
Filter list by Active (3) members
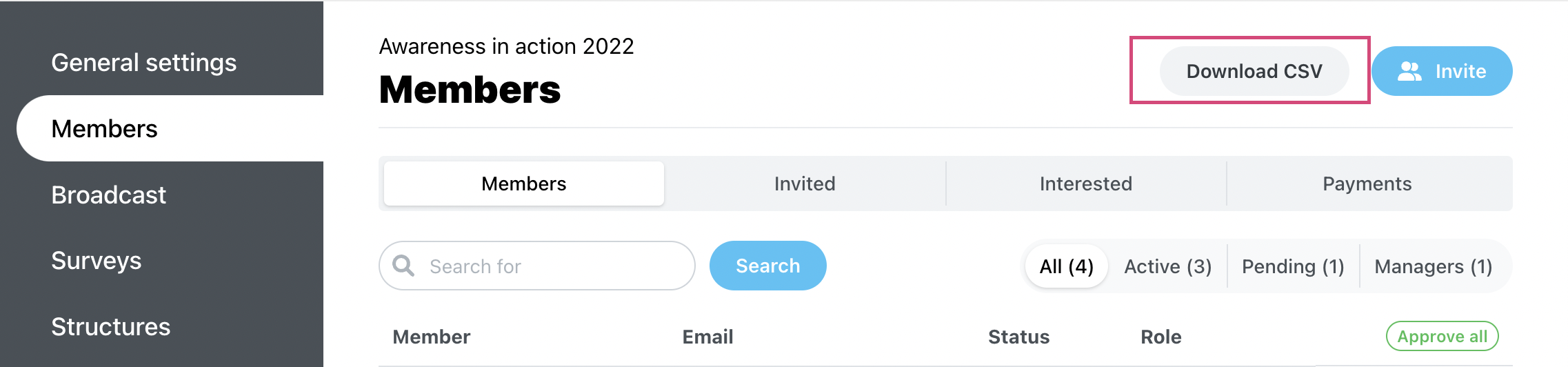coord(1168,266)
